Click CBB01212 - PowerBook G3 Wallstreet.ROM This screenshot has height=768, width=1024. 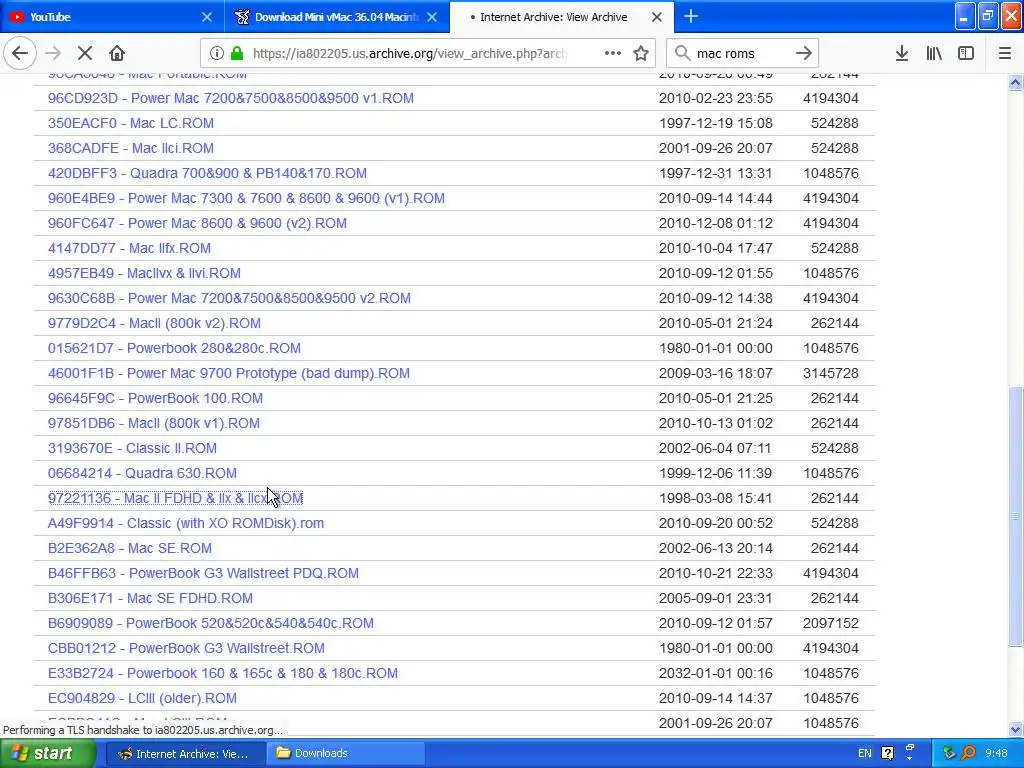(x=186, y=648)
